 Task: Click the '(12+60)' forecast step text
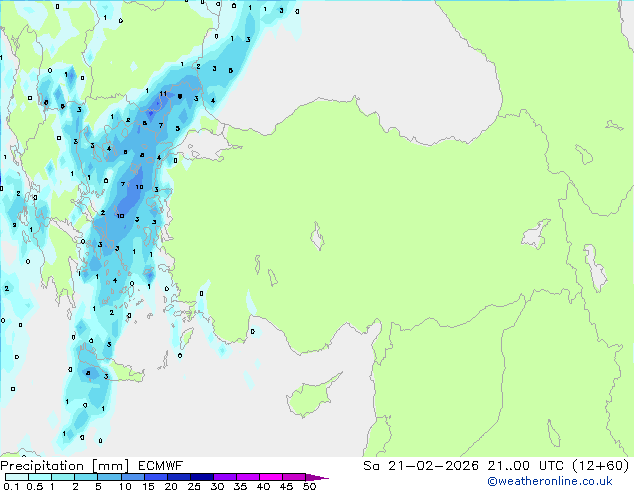coord(601,466)
